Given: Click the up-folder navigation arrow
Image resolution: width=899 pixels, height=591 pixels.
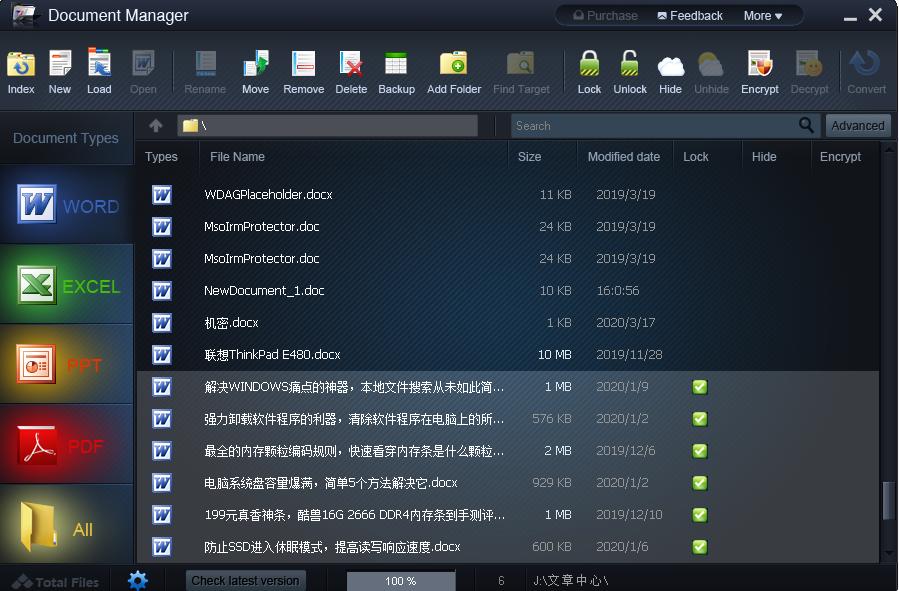Looking at the screenshot, I should (x=155, y=125).
